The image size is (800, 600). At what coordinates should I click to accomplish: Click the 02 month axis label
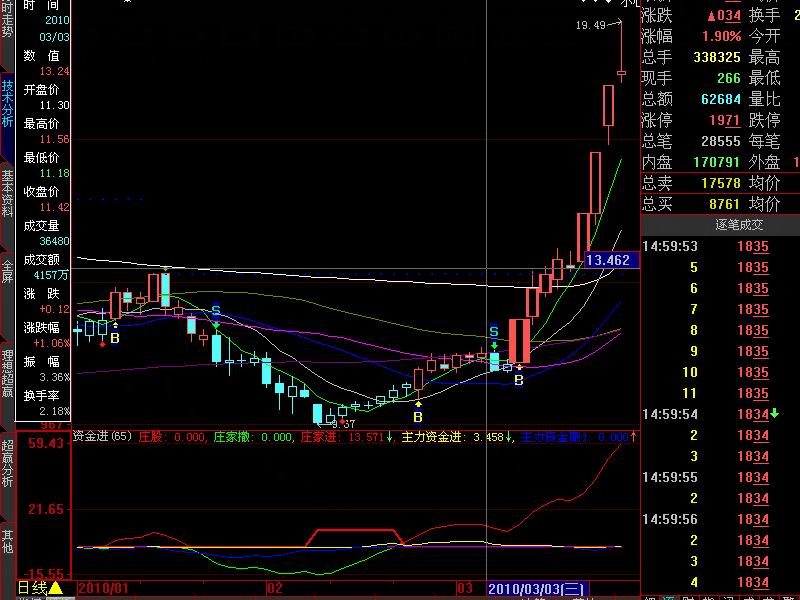(274, 588)
